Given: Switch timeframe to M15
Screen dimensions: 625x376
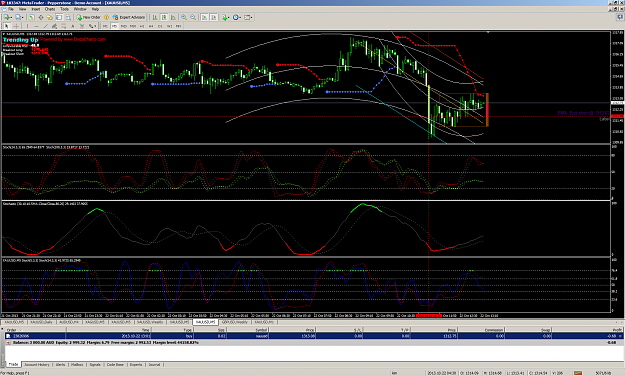Looking at the screenshot, I should point(124,26).
